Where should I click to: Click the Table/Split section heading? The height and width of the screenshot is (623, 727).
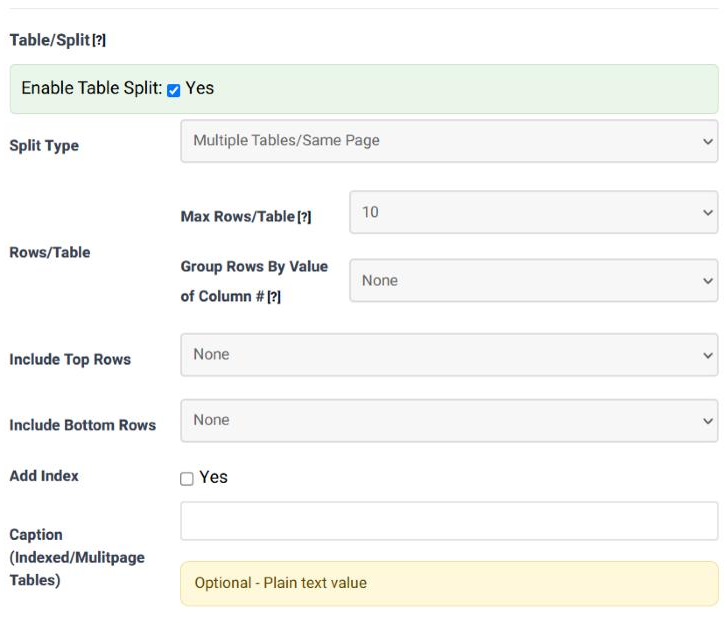coord(50,40)
